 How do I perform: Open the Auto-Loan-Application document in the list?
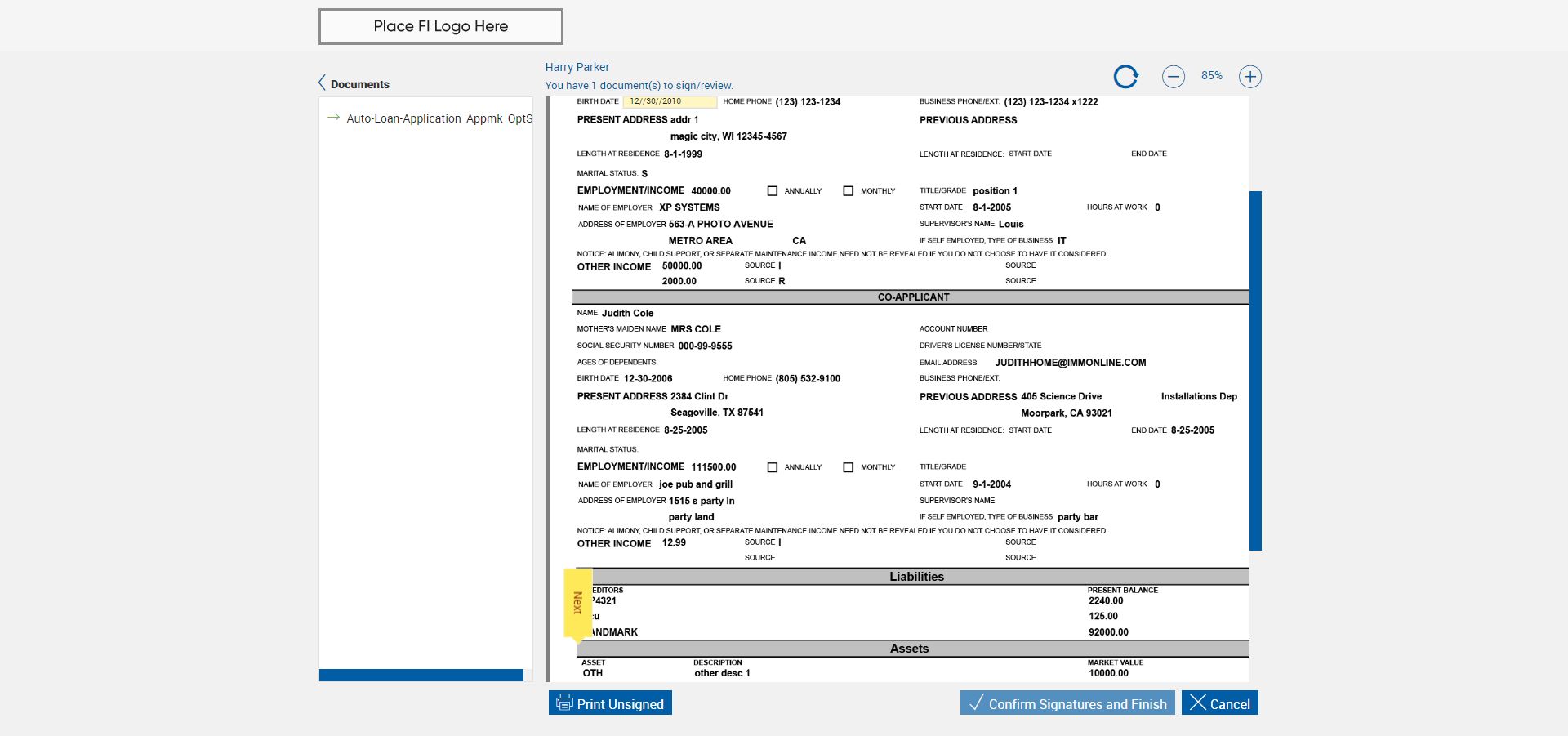pyautogui.click(x=439, y=118)
